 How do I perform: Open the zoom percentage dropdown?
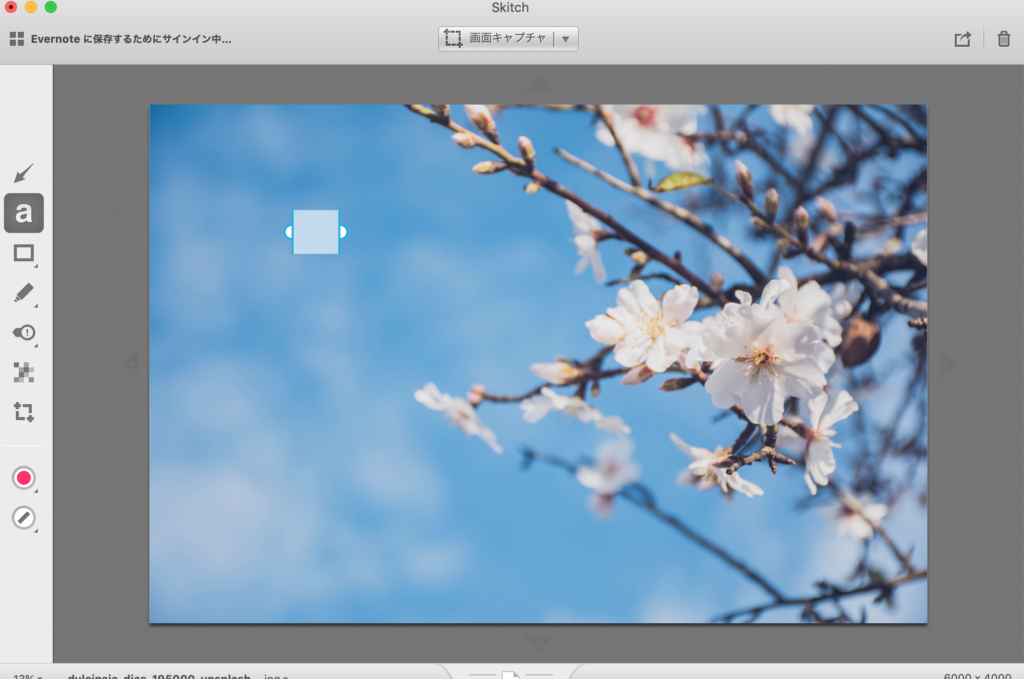coord(26,676)
